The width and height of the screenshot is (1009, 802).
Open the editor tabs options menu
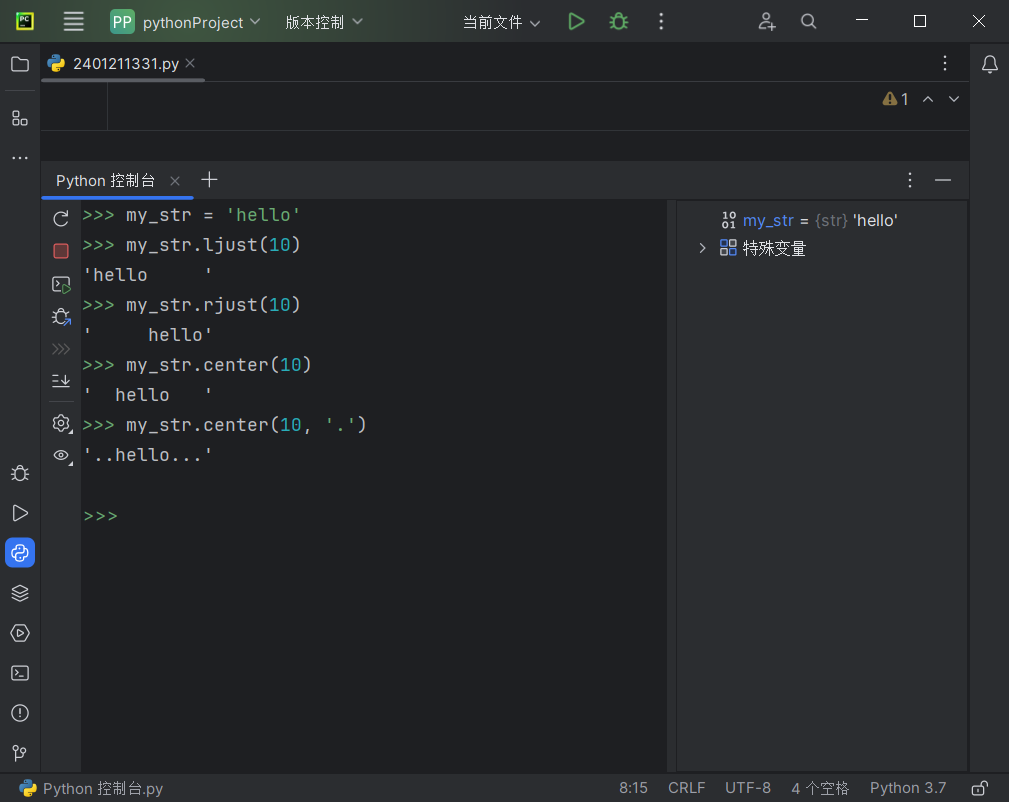click(945, 63)
